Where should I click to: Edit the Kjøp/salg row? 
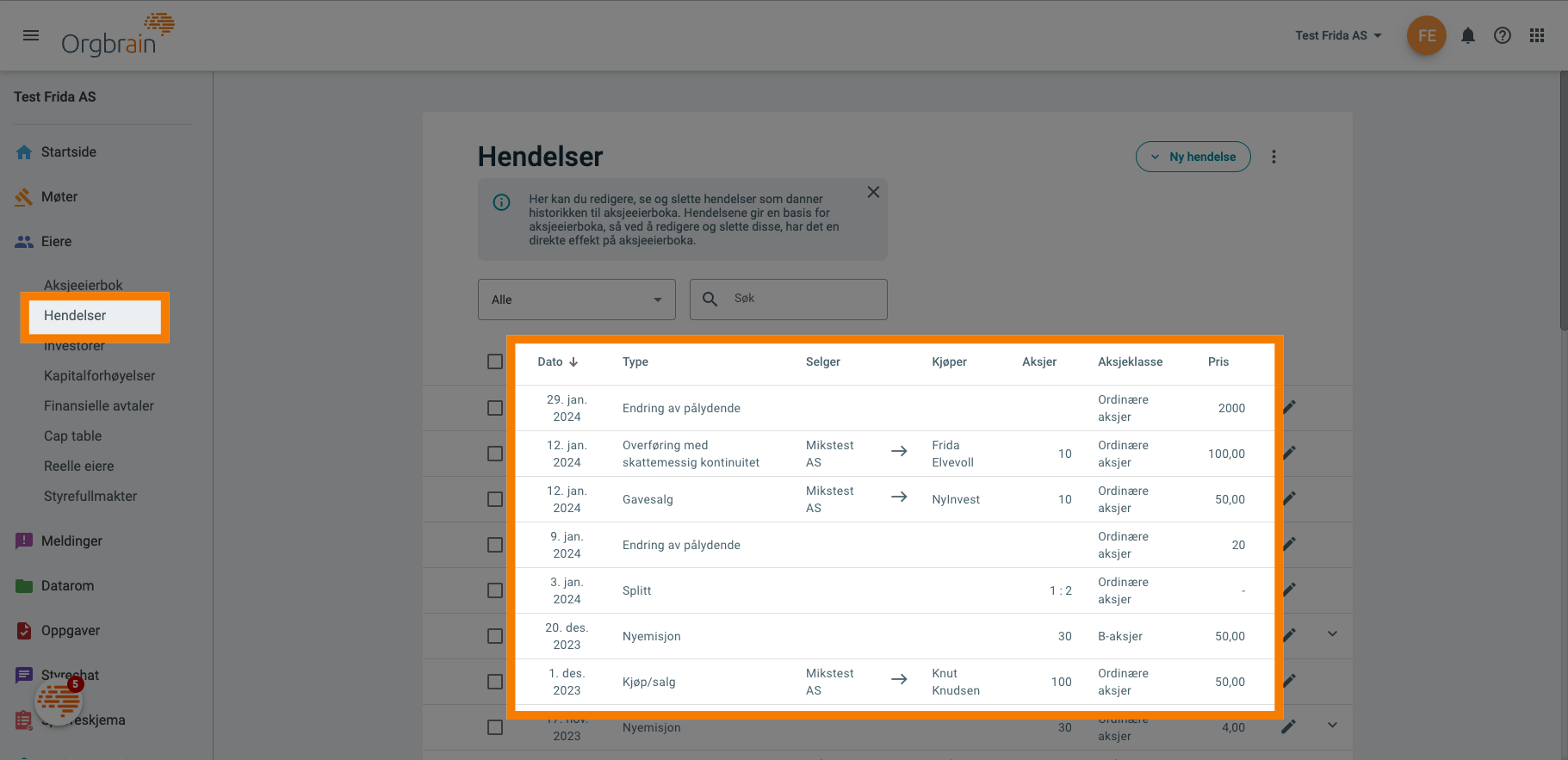[1289, 681]
